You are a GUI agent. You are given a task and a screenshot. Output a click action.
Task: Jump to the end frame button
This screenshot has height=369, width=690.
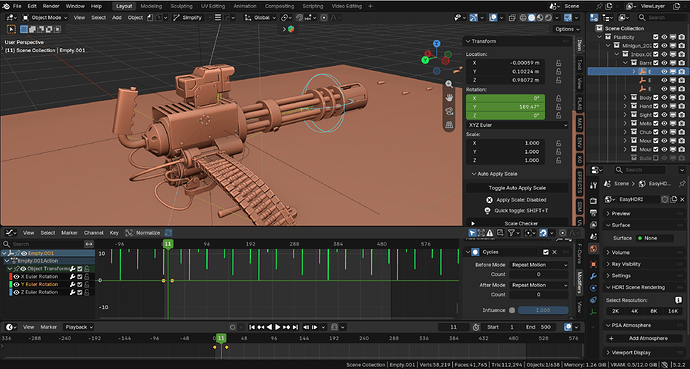click(x=295, y=327)
